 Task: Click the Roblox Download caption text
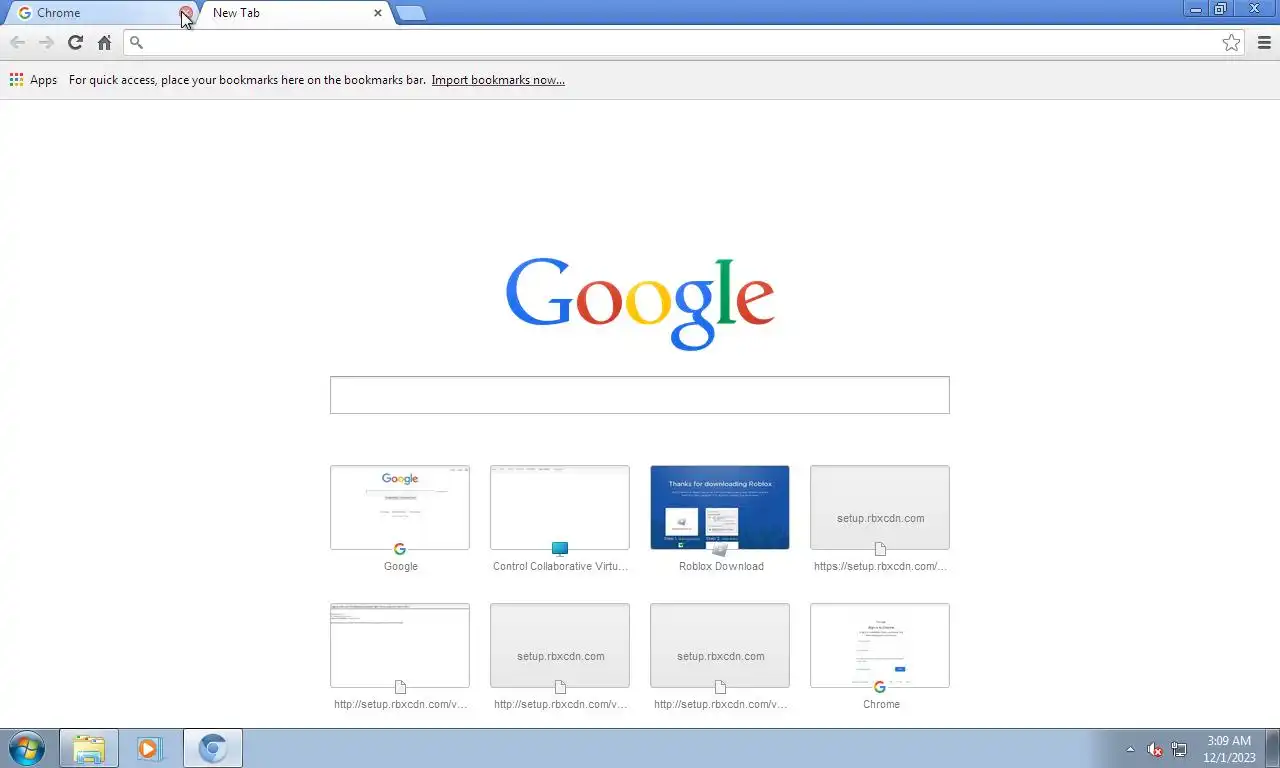pyautogui.click(x=721, y=566)
